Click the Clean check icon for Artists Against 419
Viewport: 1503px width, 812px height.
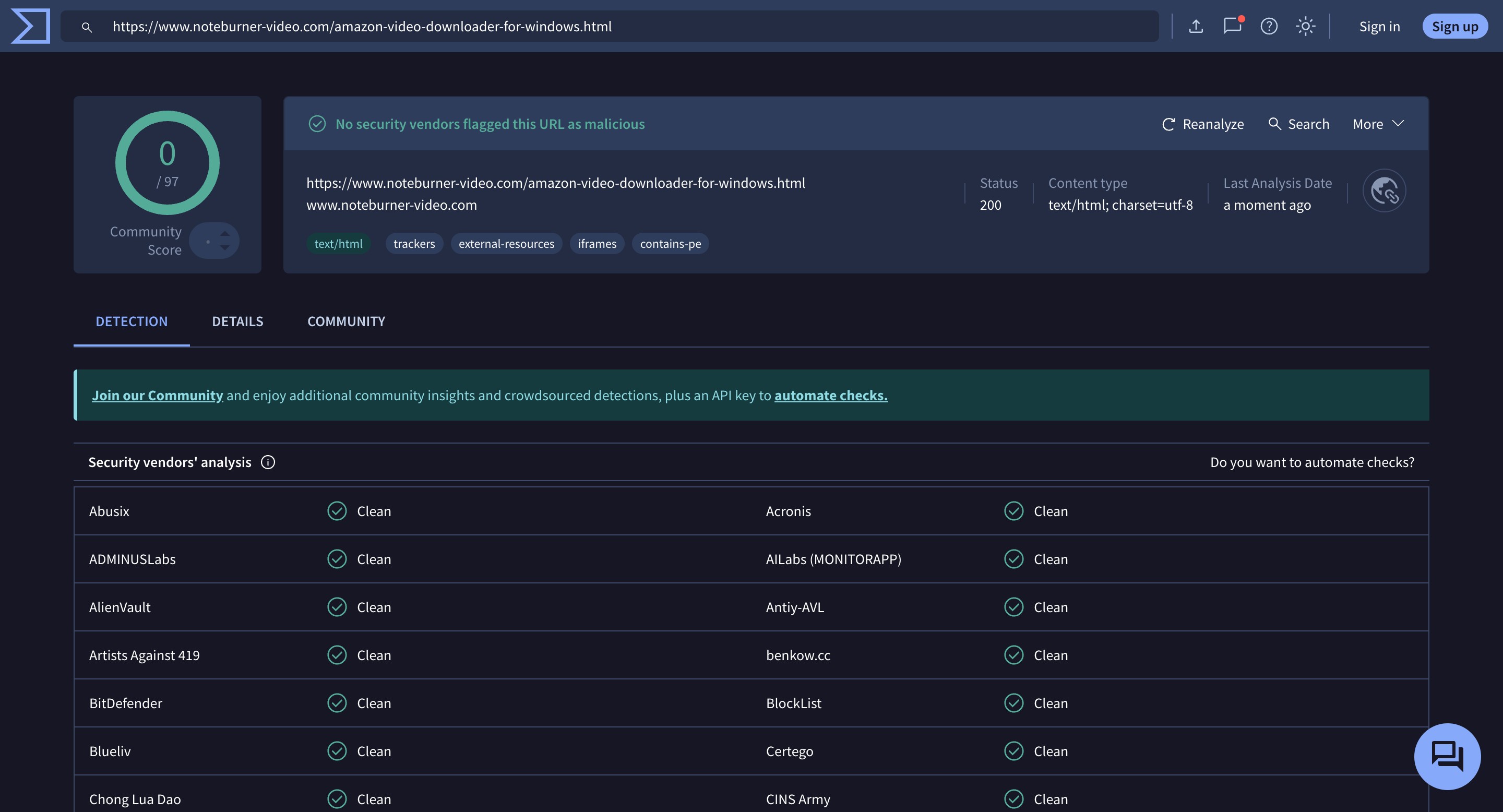(x=337, y=655)
